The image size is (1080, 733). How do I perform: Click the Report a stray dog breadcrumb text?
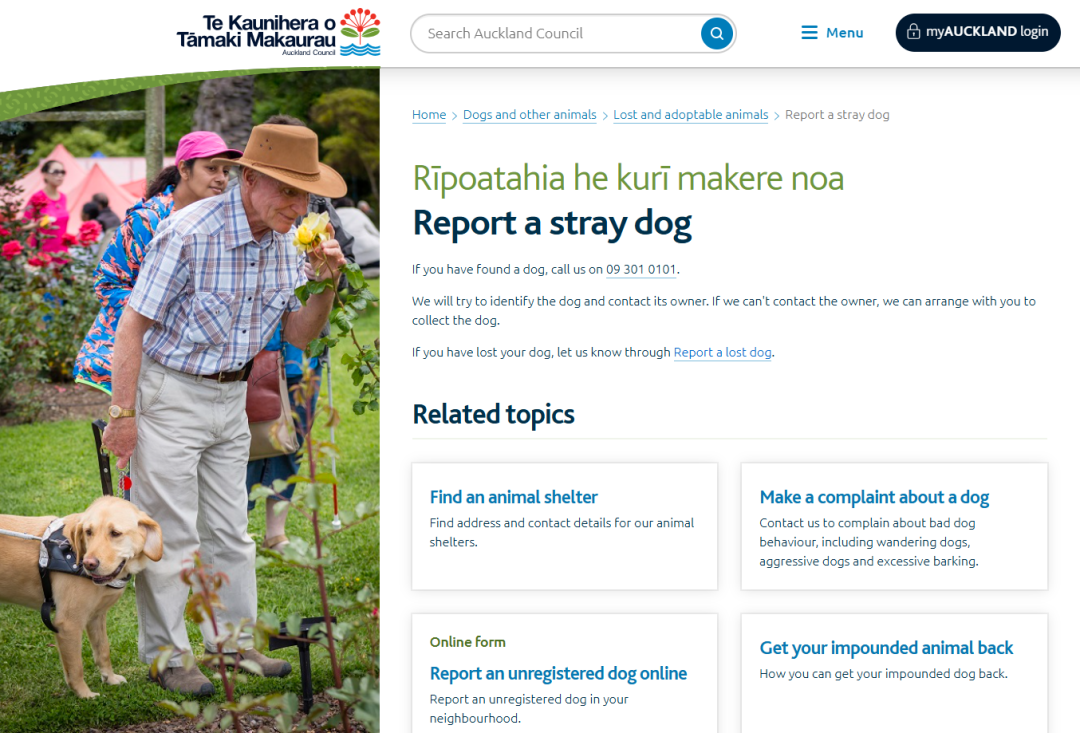pyautogui.click(x=837, y=114)
